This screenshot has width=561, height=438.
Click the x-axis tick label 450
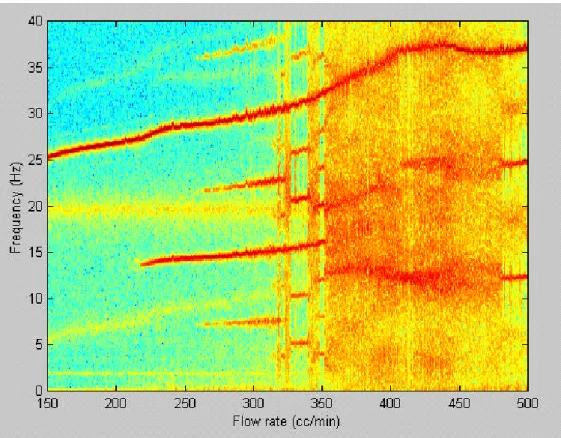[x=459, y=403]
